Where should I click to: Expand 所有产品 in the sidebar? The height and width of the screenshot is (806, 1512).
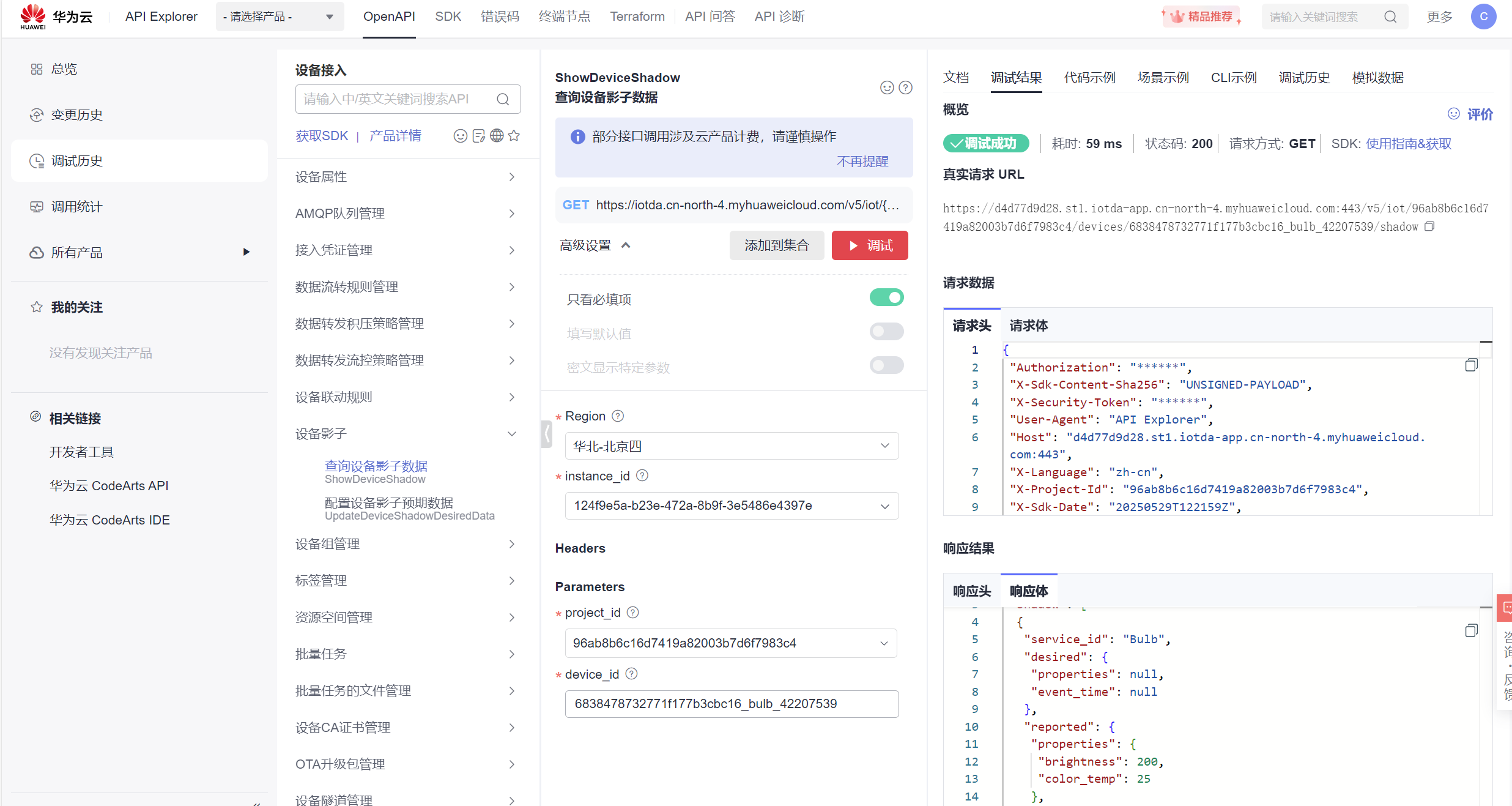coord(139,253)
